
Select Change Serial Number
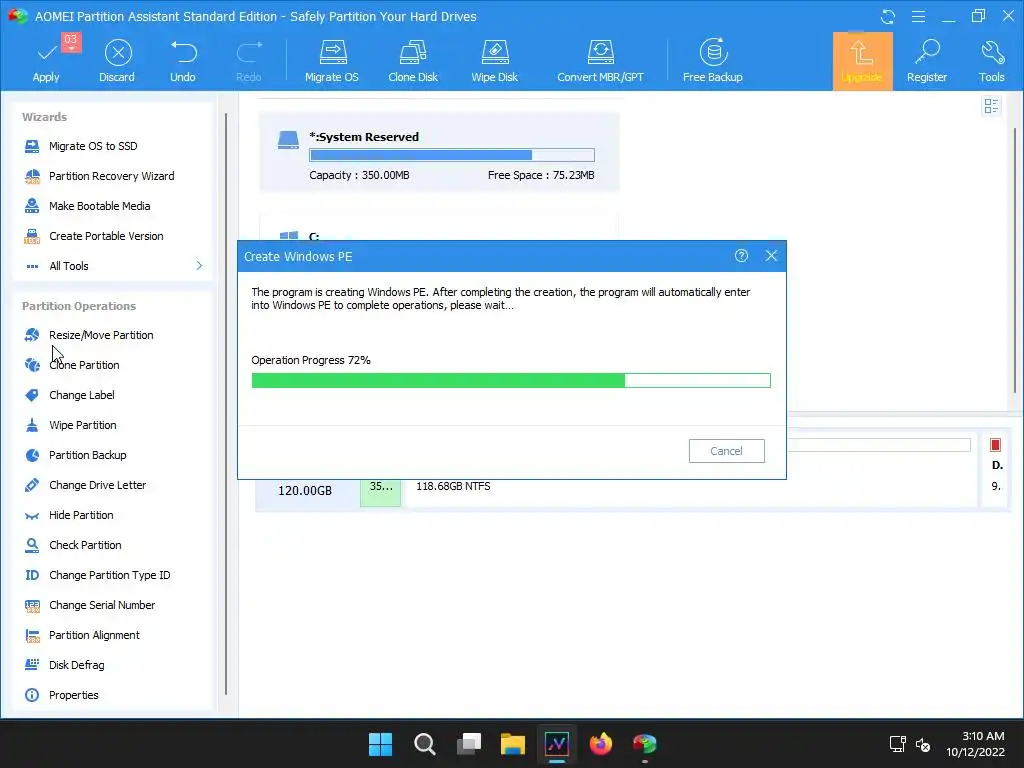pyautogui.click(x=102, y=605)
